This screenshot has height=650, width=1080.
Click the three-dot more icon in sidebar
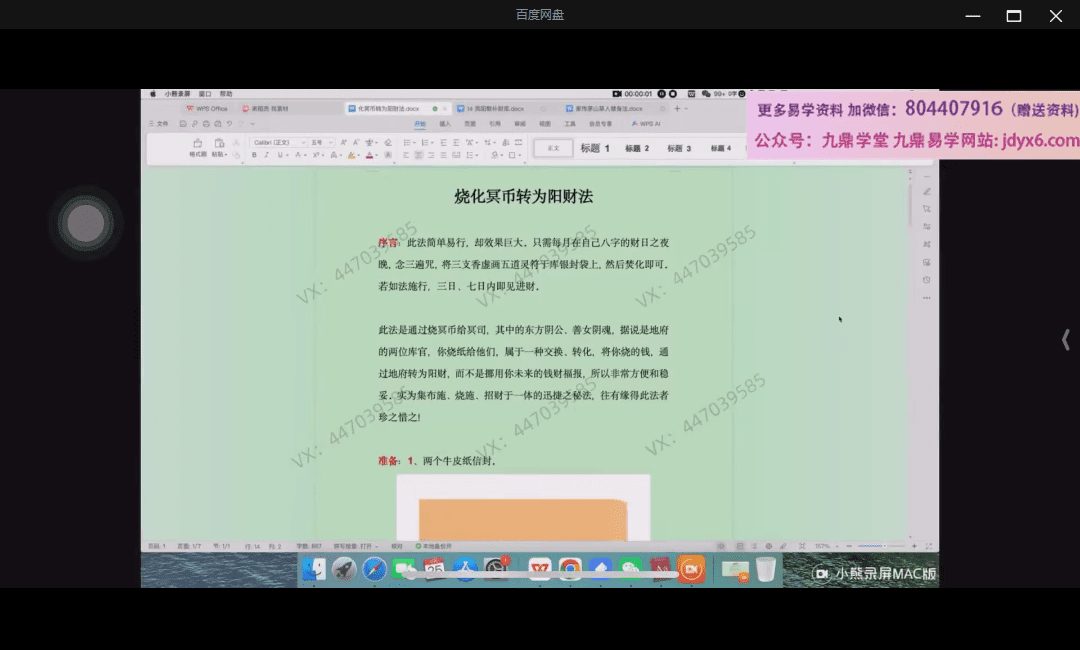point(927,298)
